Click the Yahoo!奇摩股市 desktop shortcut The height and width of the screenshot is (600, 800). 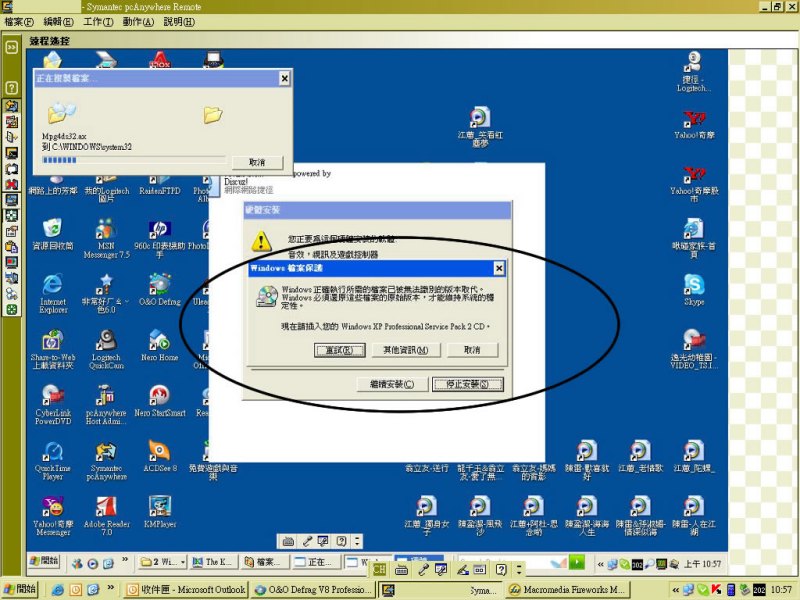[x=694, y=183]
